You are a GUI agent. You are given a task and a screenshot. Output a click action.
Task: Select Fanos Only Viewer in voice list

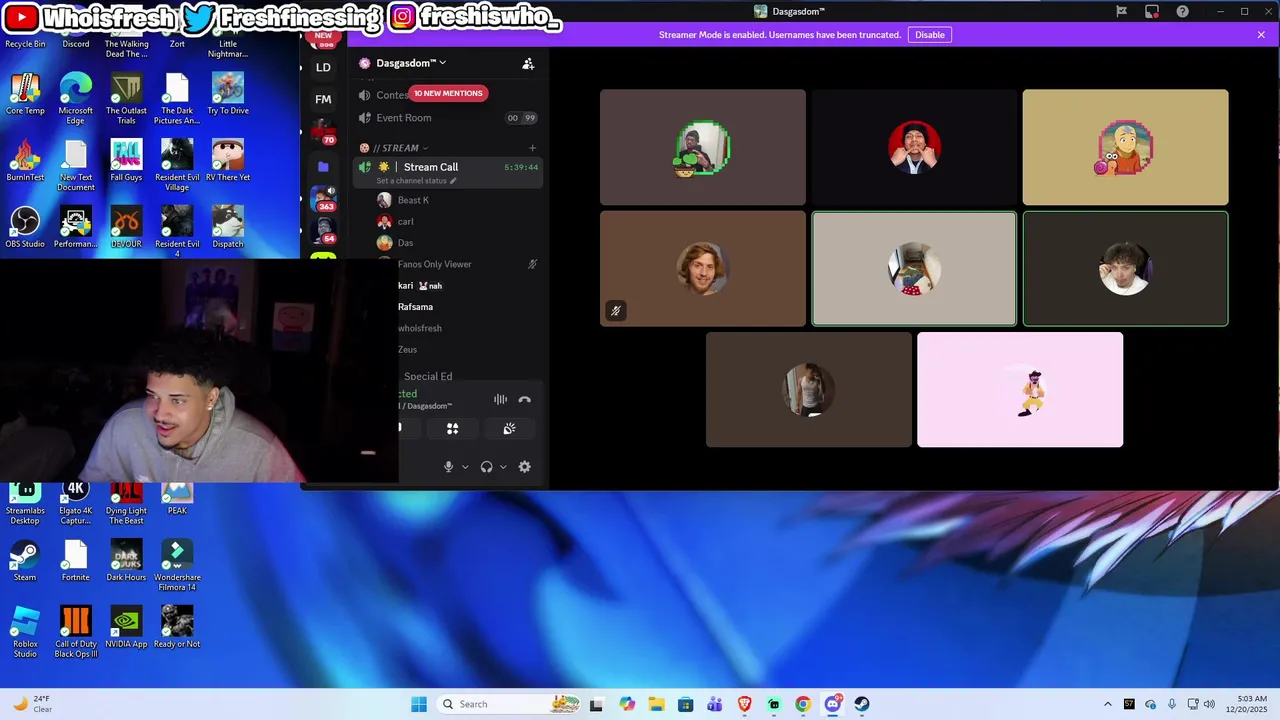pyautogui.click(x=434, y=264)
